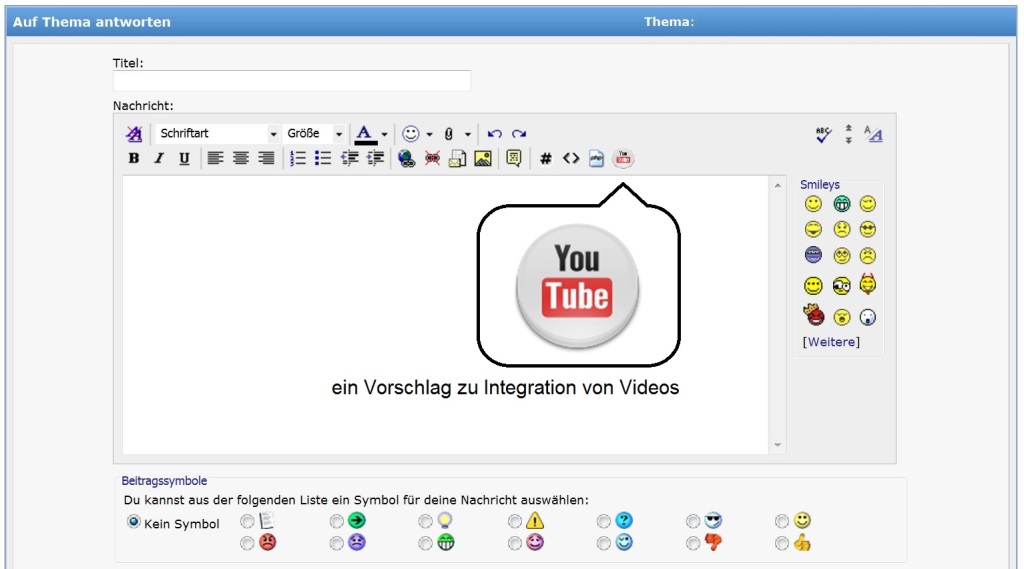Select the yellow warning triangle post icon radio
The image size is (1024, 569).
point(515,521)
